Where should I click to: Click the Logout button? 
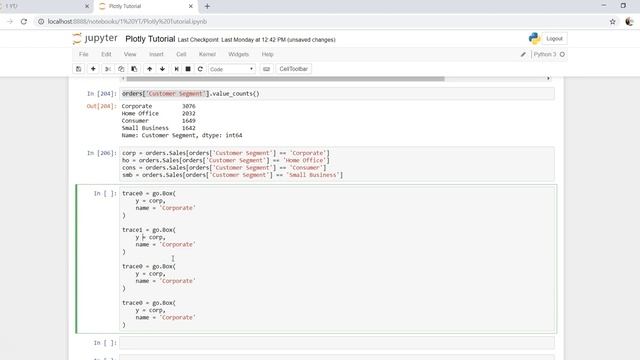[554, 39]
